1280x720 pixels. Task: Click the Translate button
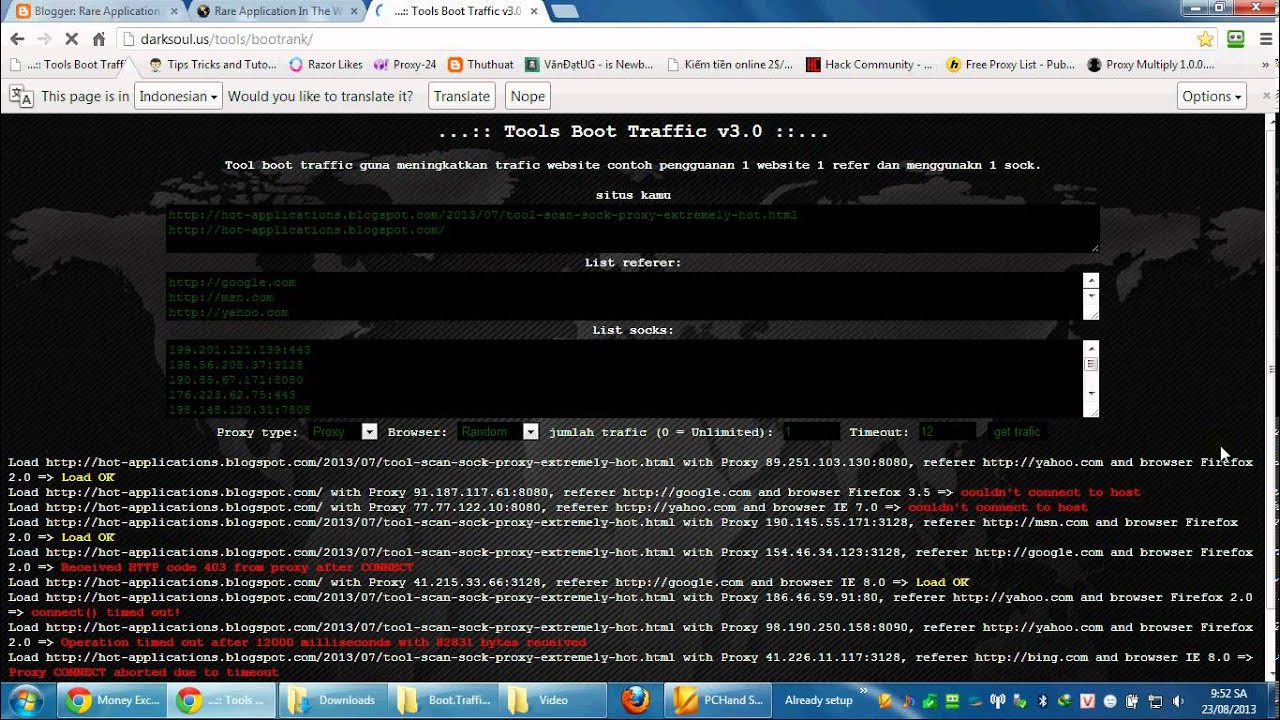pos(462,96)
